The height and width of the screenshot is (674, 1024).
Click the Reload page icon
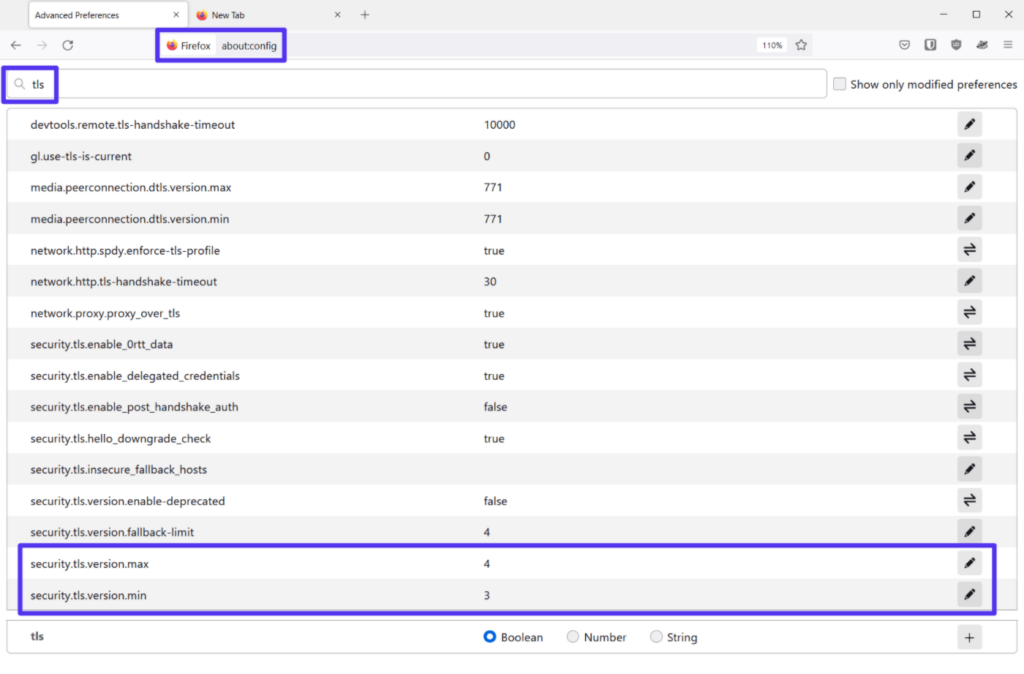coord(67,45)
